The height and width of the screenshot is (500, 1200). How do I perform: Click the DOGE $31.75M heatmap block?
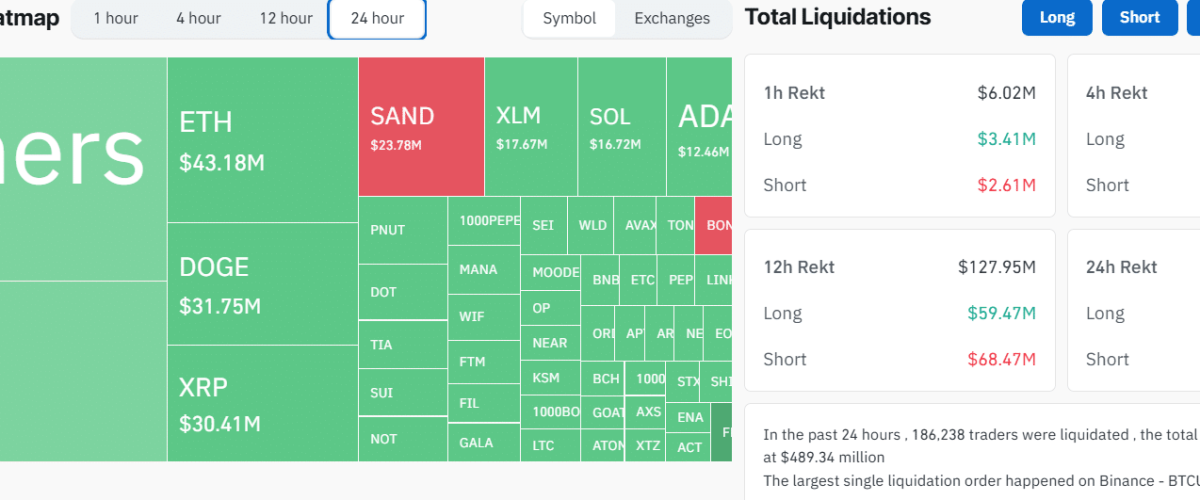262,283
